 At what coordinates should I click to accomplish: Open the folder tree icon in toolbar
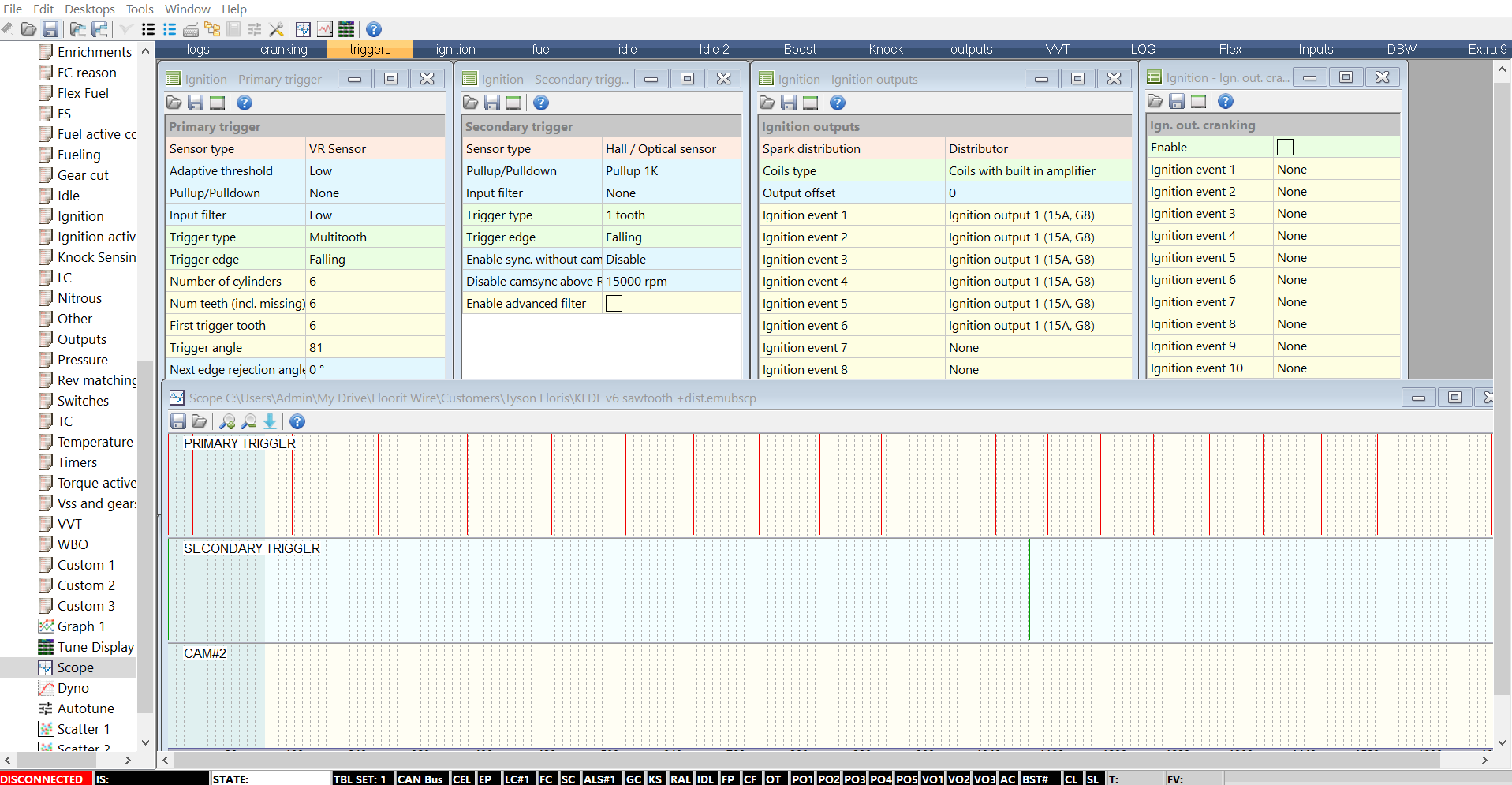pyautogui.click(x=212, y=29)
